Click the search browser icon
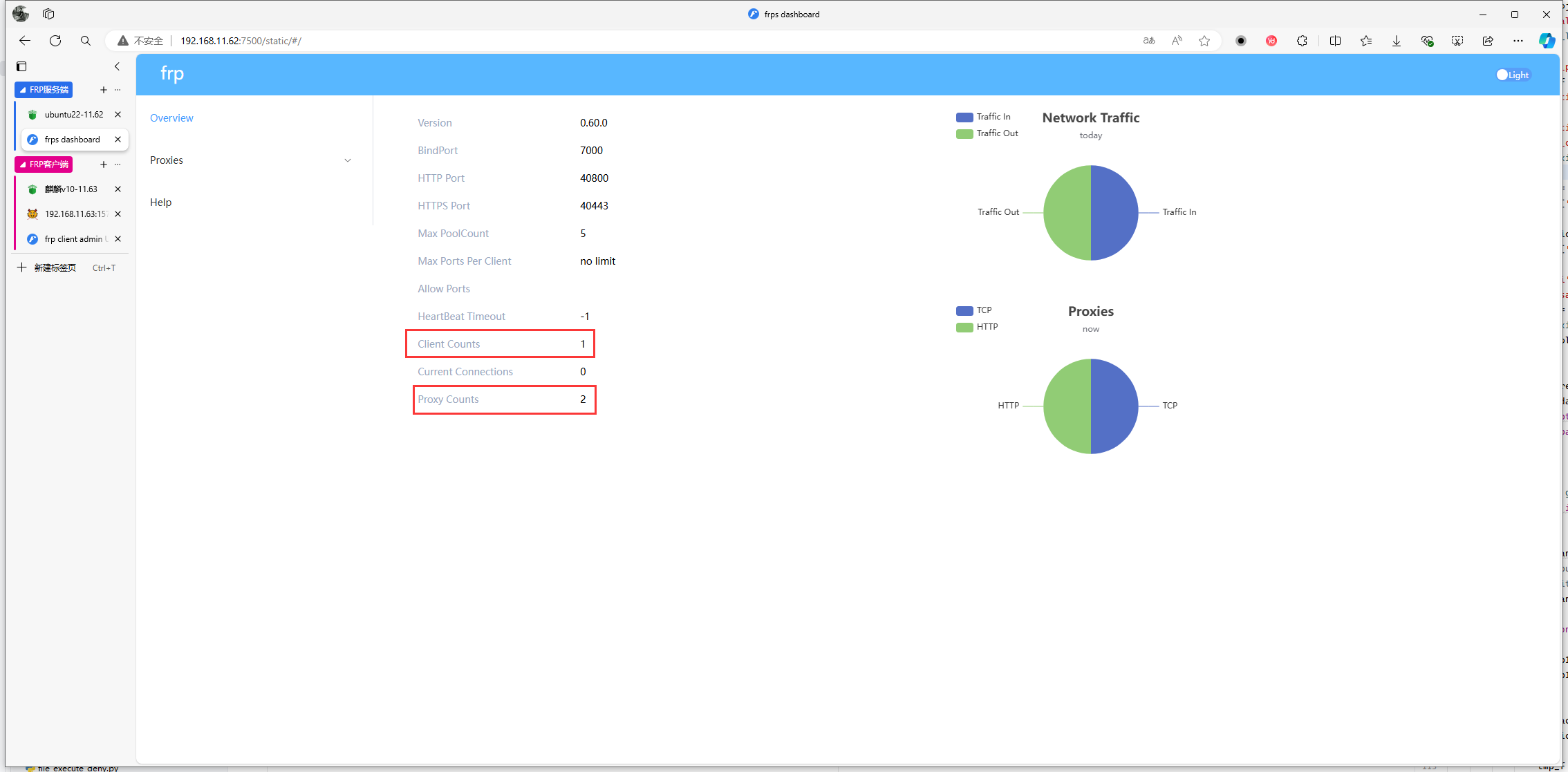 coord(84,40)
